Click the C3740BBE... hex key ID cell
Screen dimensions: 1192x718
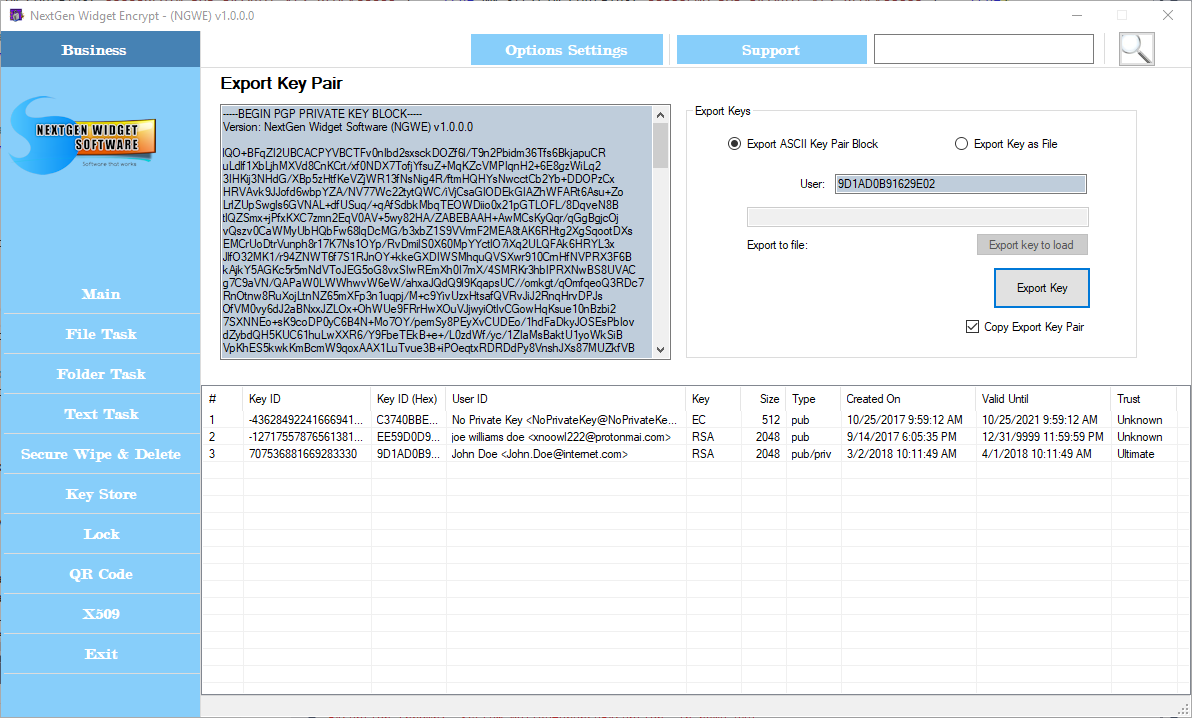click(408, 420)
